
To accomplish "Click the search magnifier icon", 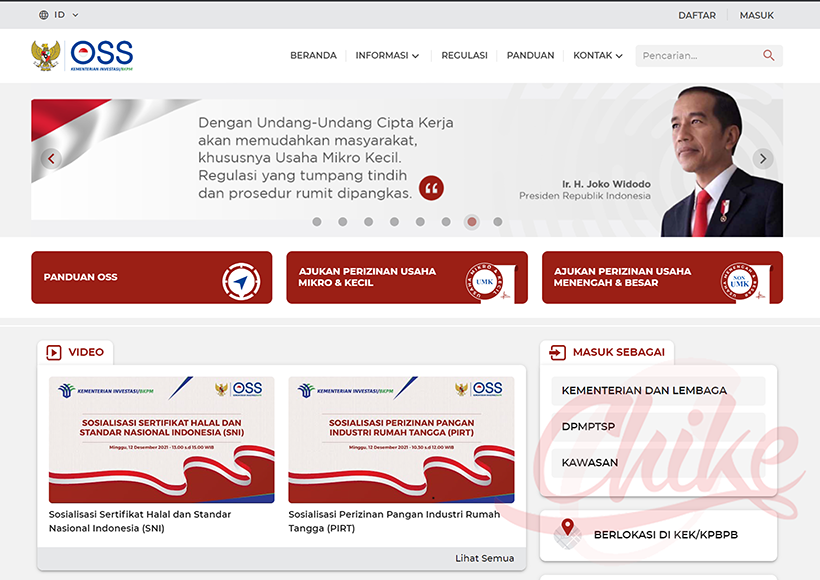I will point(768,55).
